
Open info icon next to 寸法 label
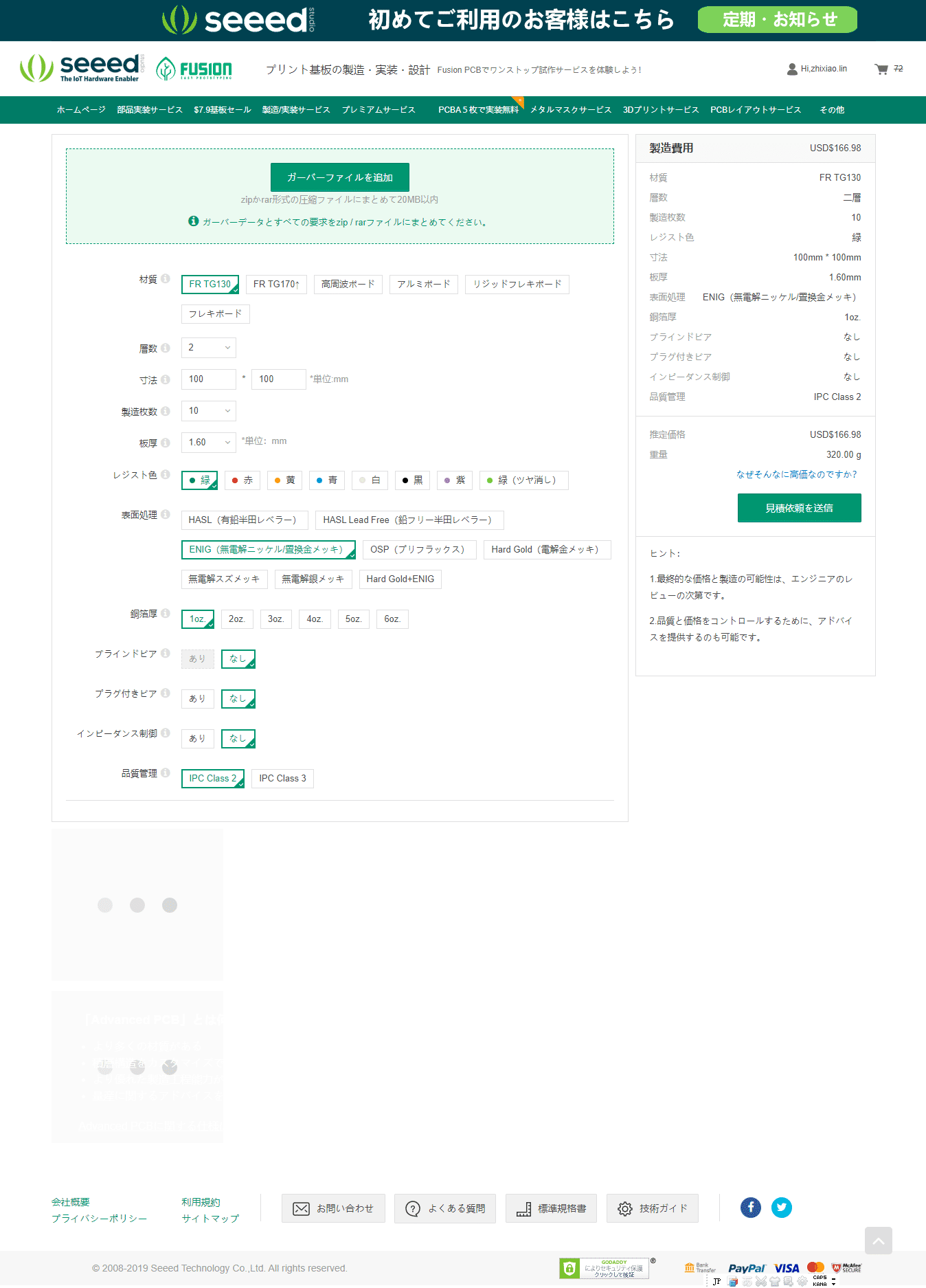point(166,380)
